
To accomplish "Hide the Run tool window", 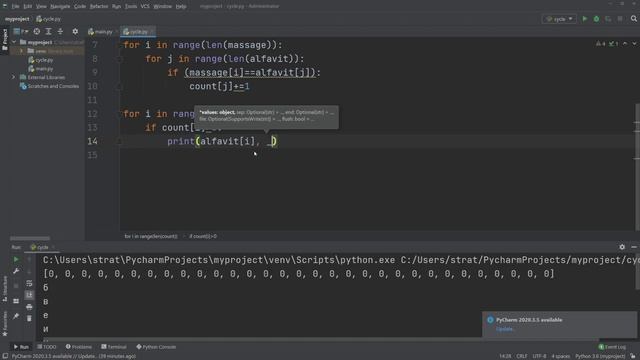I will tap(634, 247).
